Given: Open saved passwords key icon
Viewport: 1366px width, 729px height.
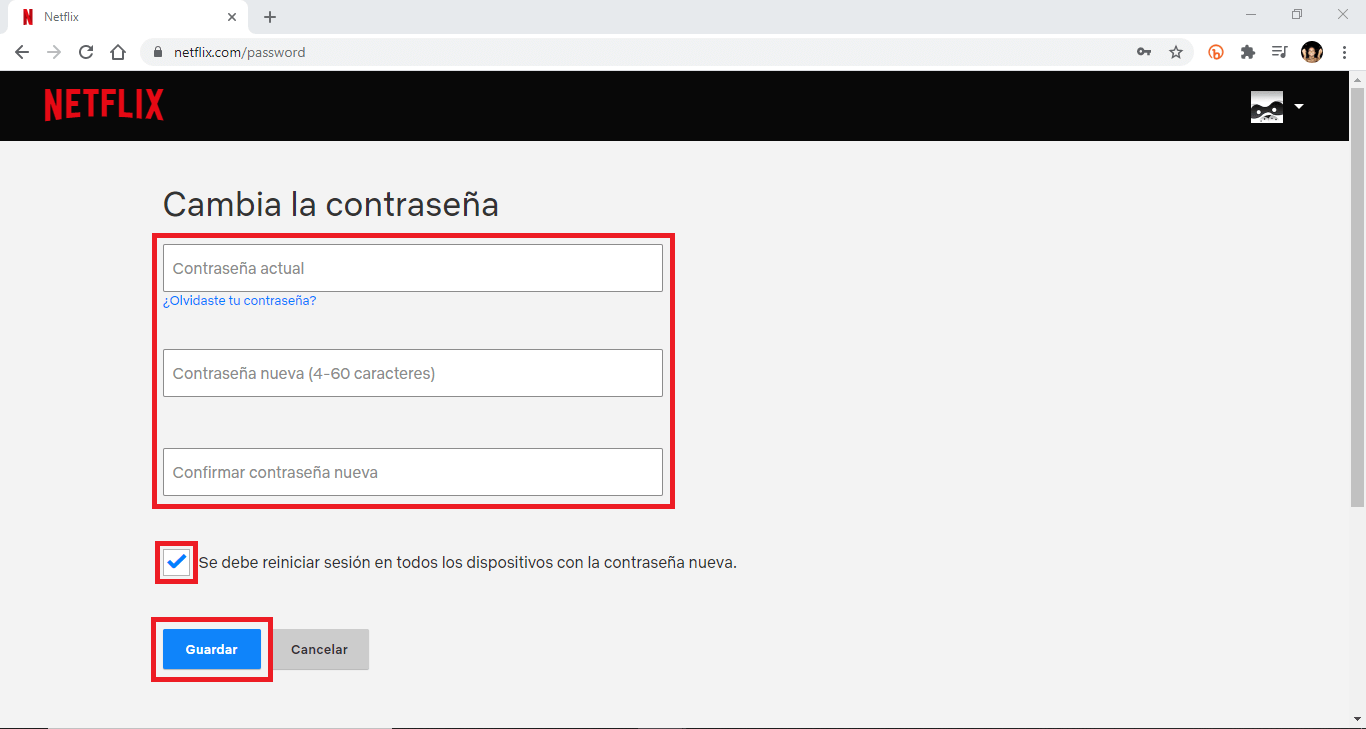Looking at the screenshot, I should point(1144,52).
